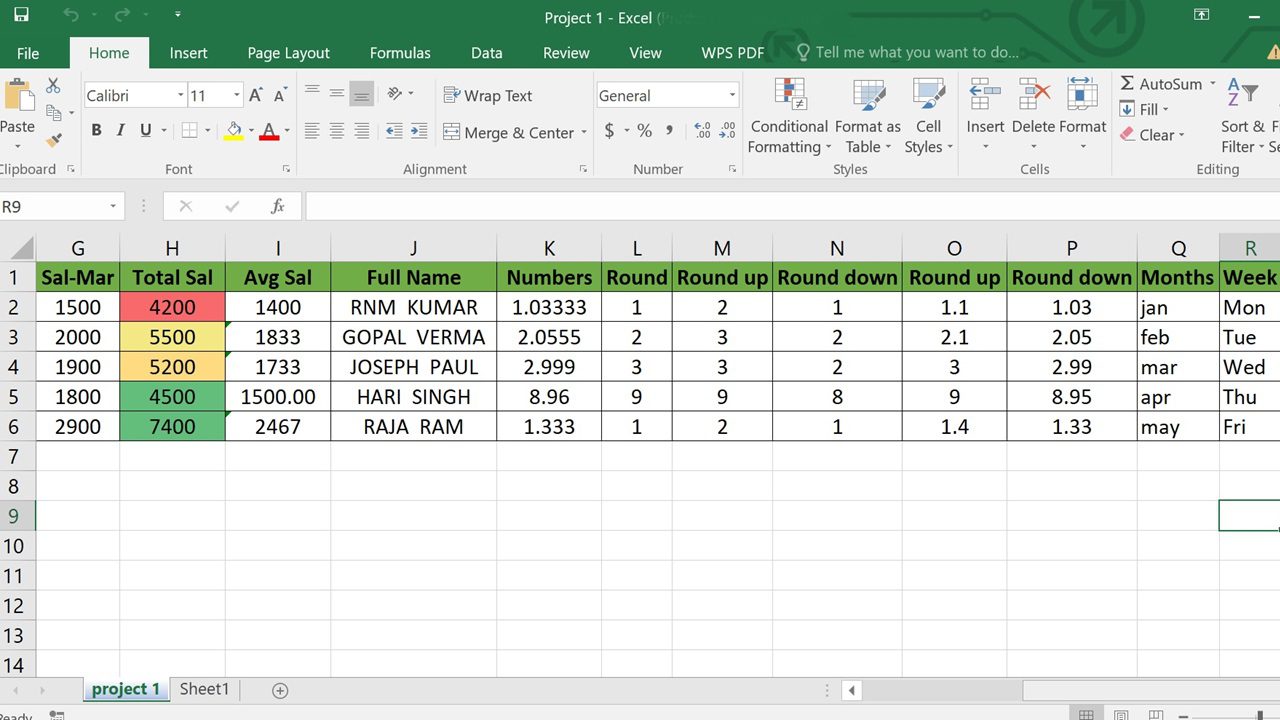
Task: Switch to the Review tab
Action: (x=566, y=53)
